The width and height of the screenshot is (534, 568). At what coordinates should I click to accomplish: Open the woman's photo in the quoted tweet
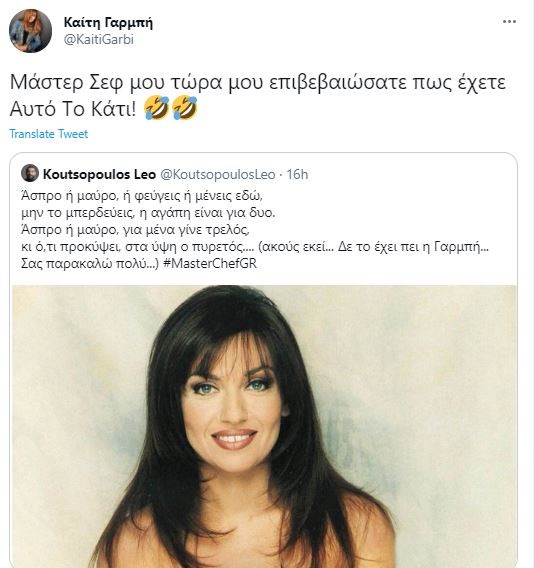pyautogui.click(x=264, y=426)
